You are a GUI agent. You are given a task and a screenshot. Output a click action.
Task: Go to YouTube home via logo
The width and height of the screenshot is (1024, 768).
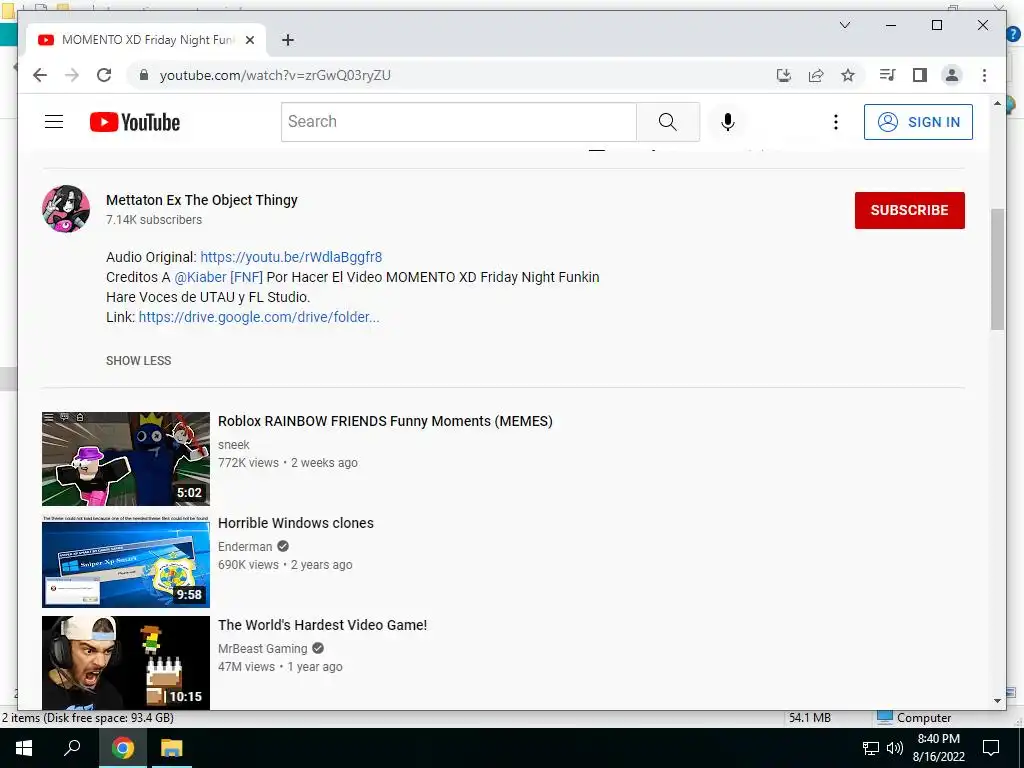point(135,122)
